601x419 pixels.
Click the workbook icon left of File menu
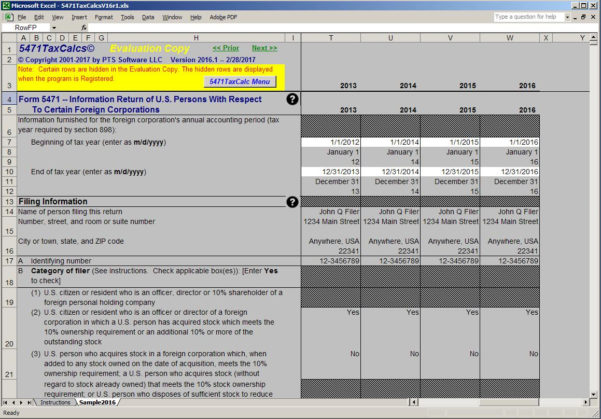point(8,17)
